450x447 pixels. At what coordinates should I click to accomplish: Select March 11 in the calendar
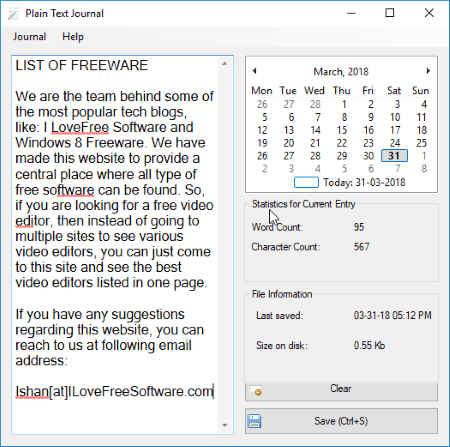(421, 117)
